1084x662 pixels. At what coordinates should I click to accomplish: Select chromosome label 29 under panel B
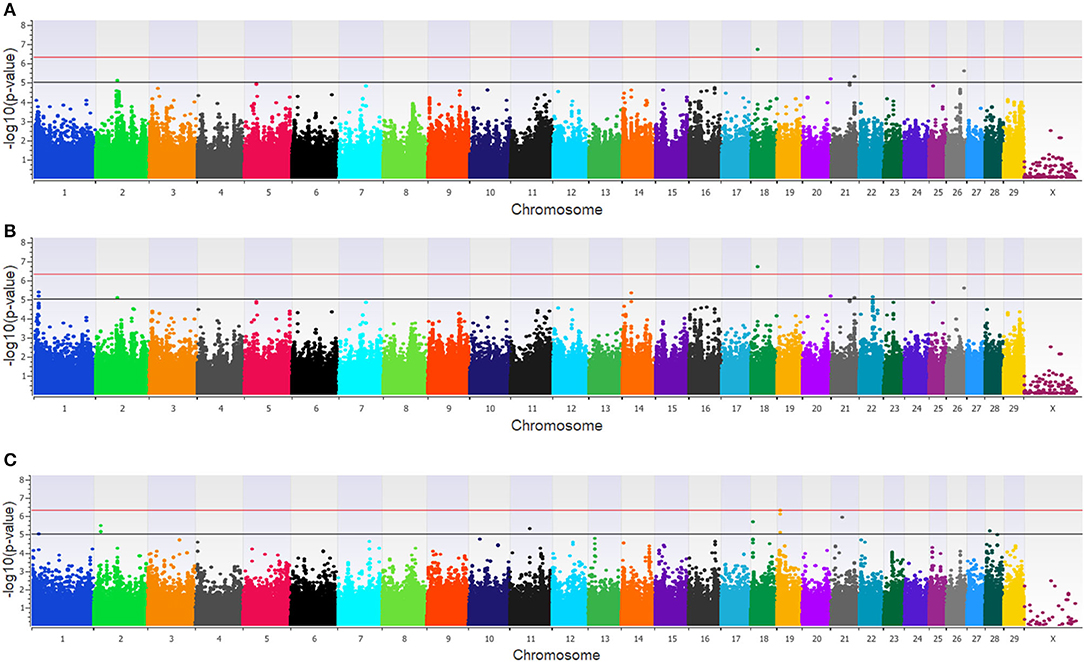pos(1013,409)
